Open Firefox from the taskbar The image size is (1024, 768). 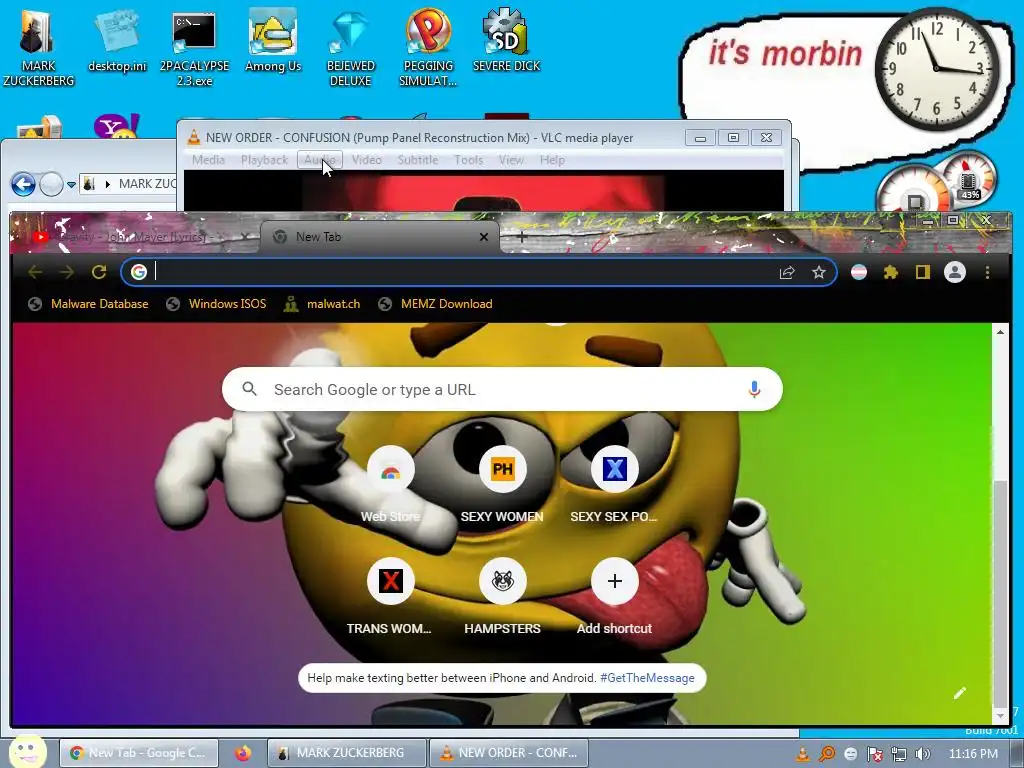point(243,753)
